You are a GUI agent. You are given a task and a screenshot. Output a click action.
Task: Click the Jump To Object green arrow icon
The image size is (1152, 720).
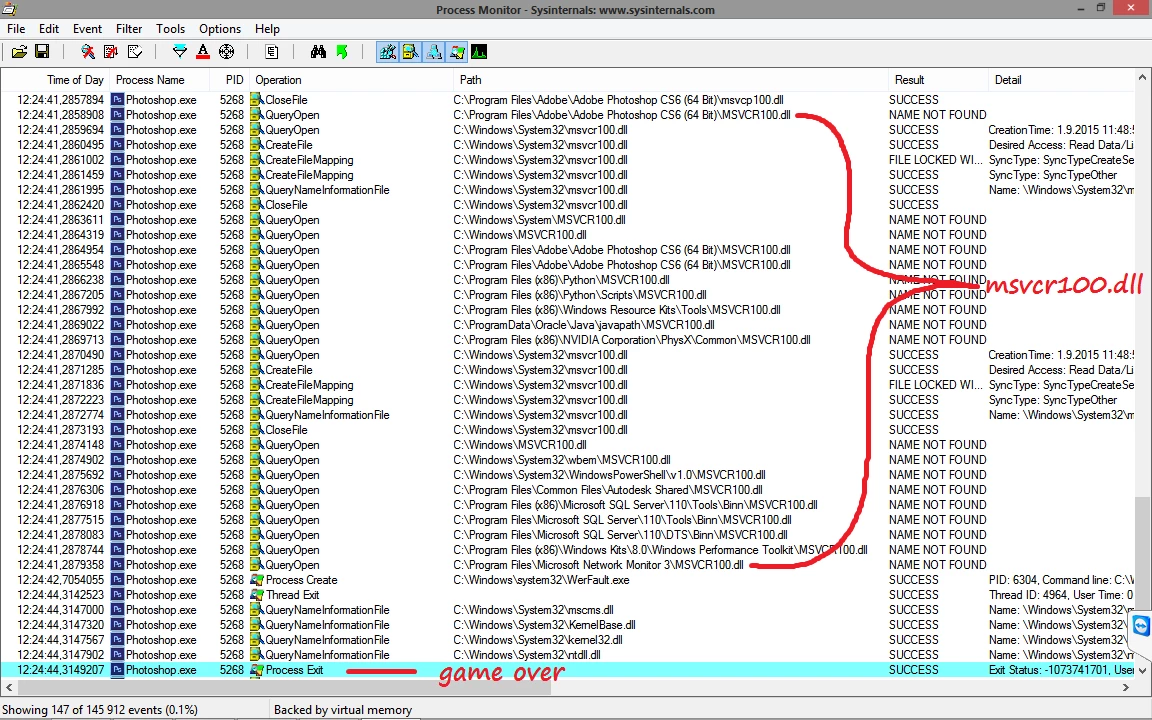(x=341, y=51)
